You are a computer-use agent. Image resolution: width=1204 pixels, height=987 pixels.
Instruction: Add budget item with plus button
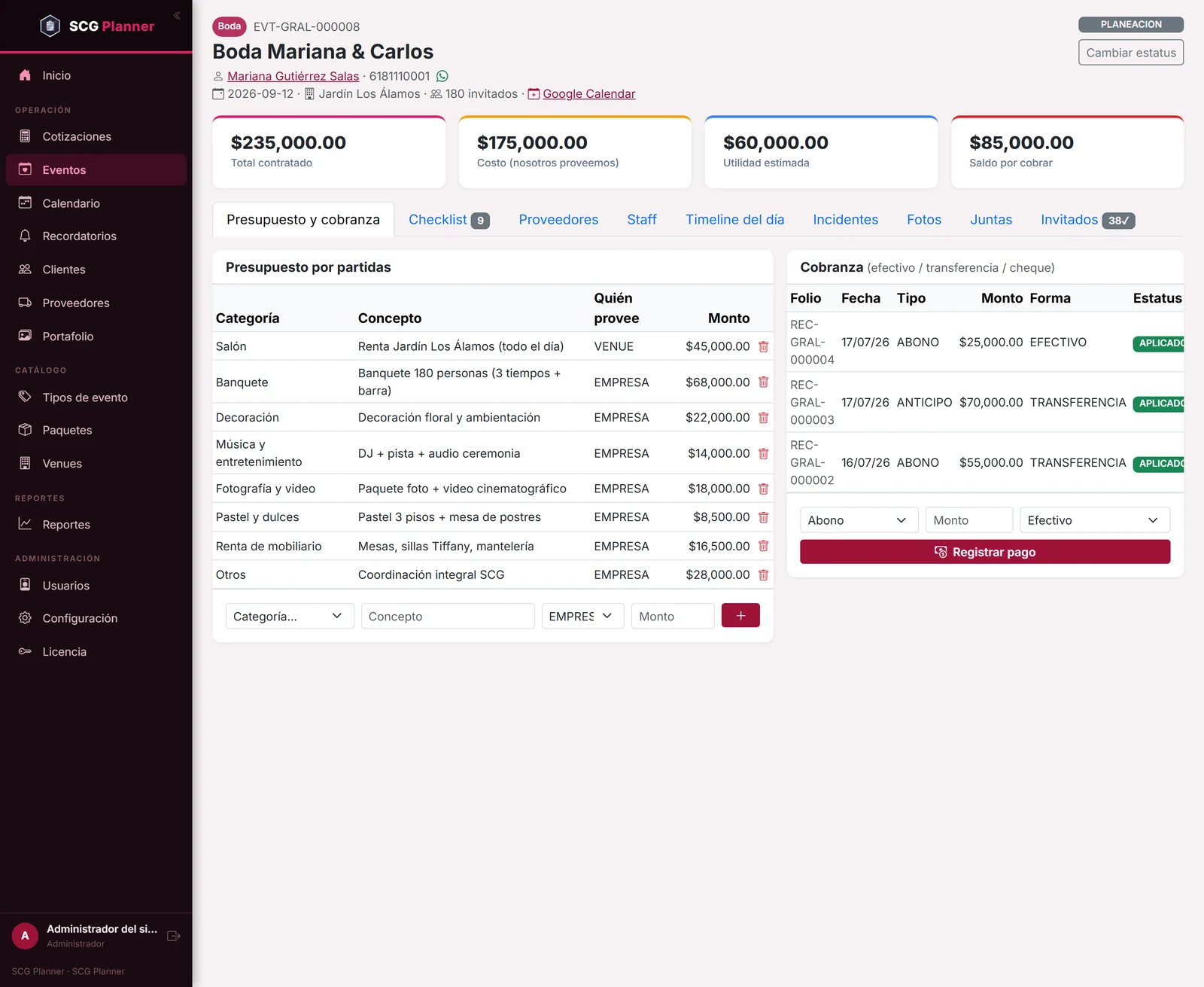740,616
